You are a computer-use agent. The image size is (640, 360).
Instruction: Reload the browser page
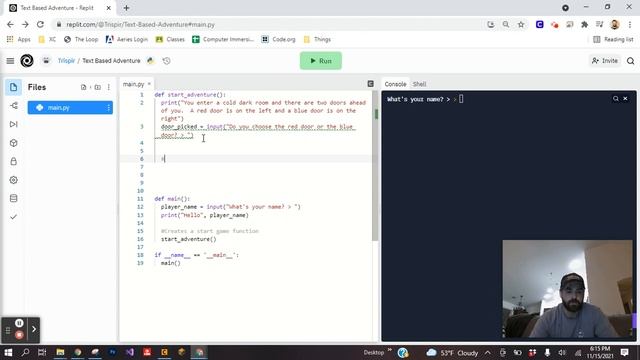coord(40,24)
